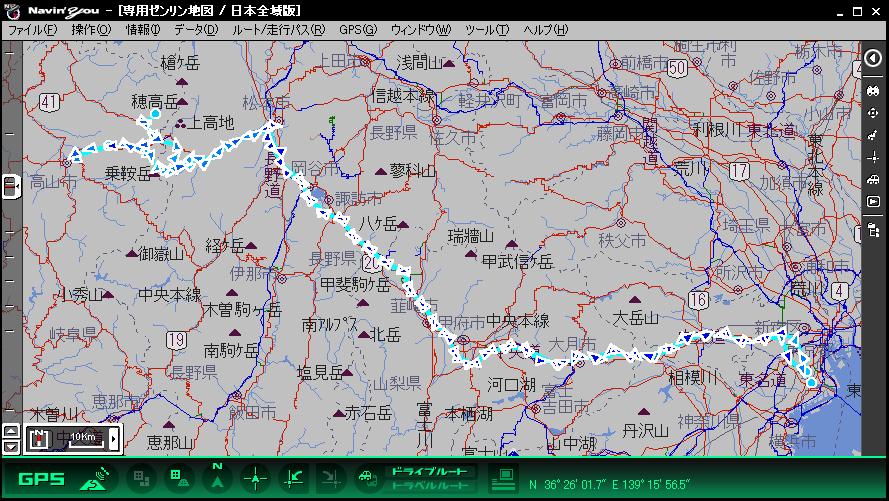Click the 丹沢山 mountain label
Viewport: 889px width, 501px height.
click(x=645, y=431)
